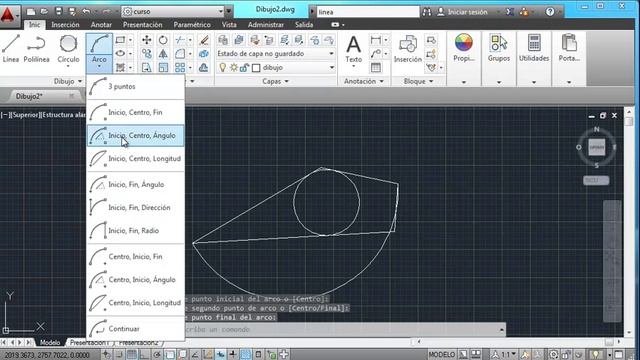Open the Paramétrico ribbon tab
The width and height of the screenshot is (640, 360).
tap(192, 24)
